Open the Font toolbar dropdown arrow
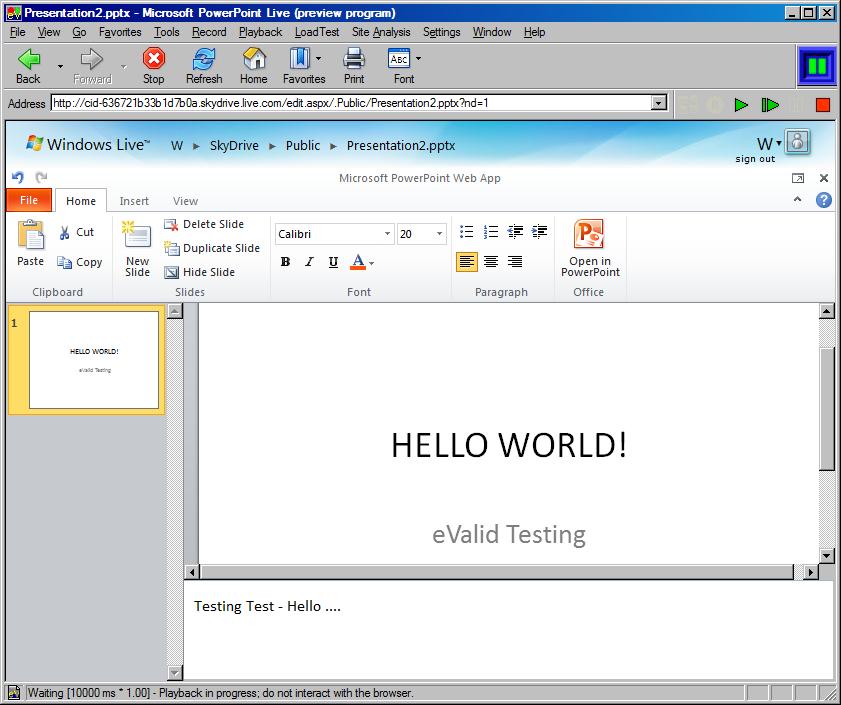The image size is (841, 705). click(x=418, y=58)
